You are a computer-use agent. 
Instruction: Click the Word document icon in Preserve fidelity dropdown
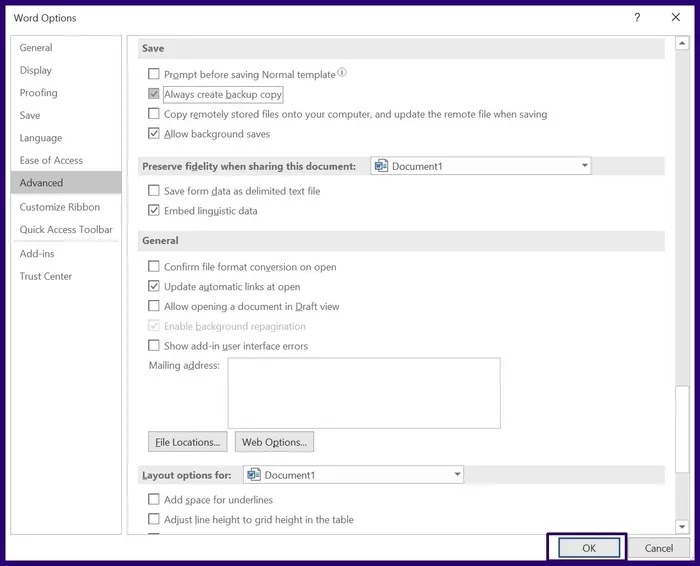click(381, 166)
